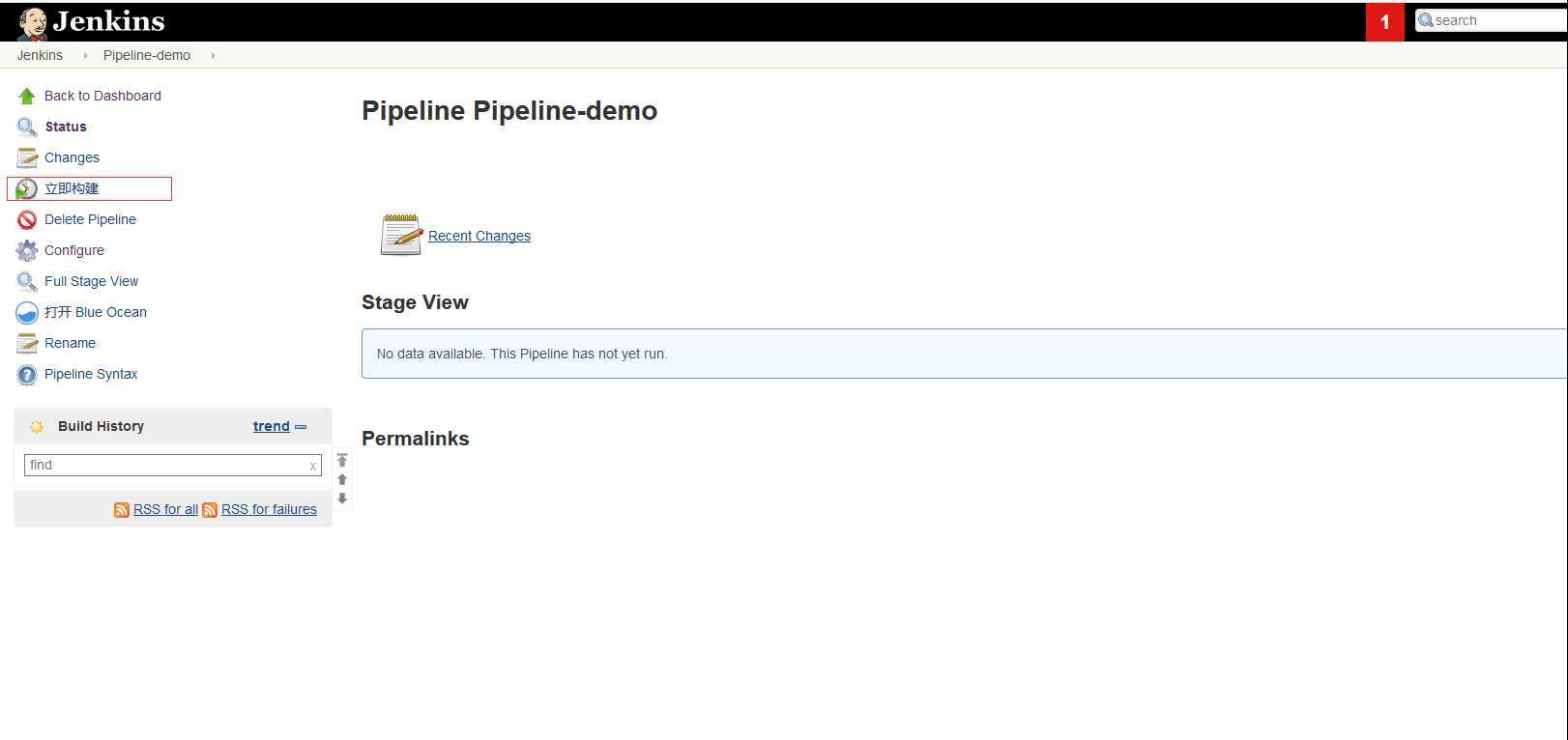This screenshot has width=1568, height=740.
Task: Clear the find box with x
Action: pyautogui.click(x=313, y=466)
